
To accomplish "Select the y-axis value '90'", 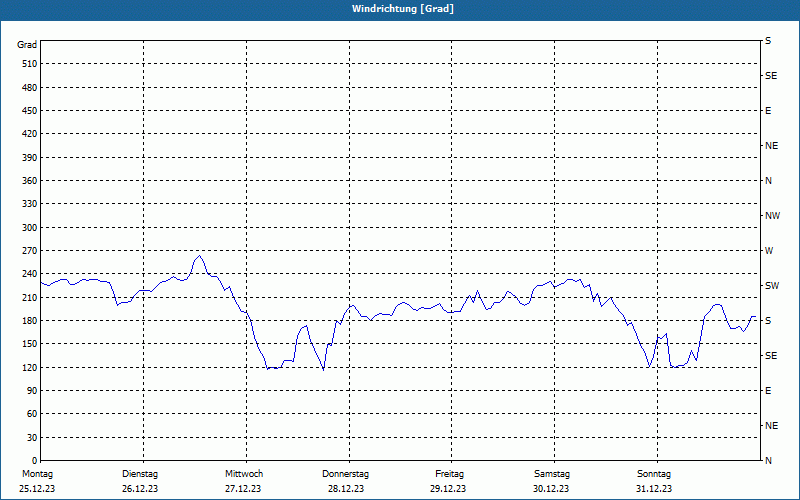I will coord(32,391).
